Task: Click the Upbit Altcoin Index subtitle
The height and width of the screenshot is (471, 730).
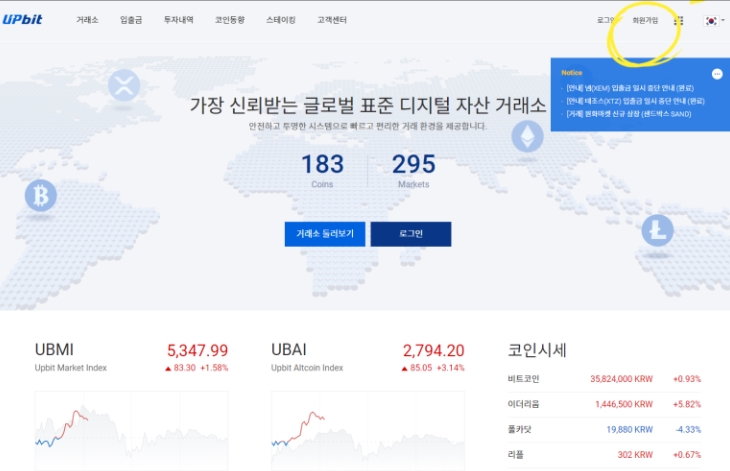Action: tap(307, 368)
